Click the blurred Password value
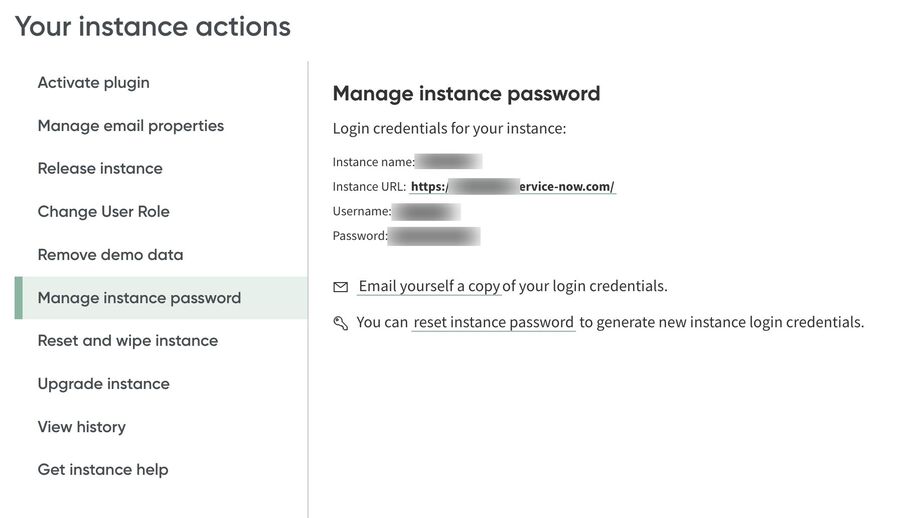Screen dimensions: 899x518 [x=434, y=237]
